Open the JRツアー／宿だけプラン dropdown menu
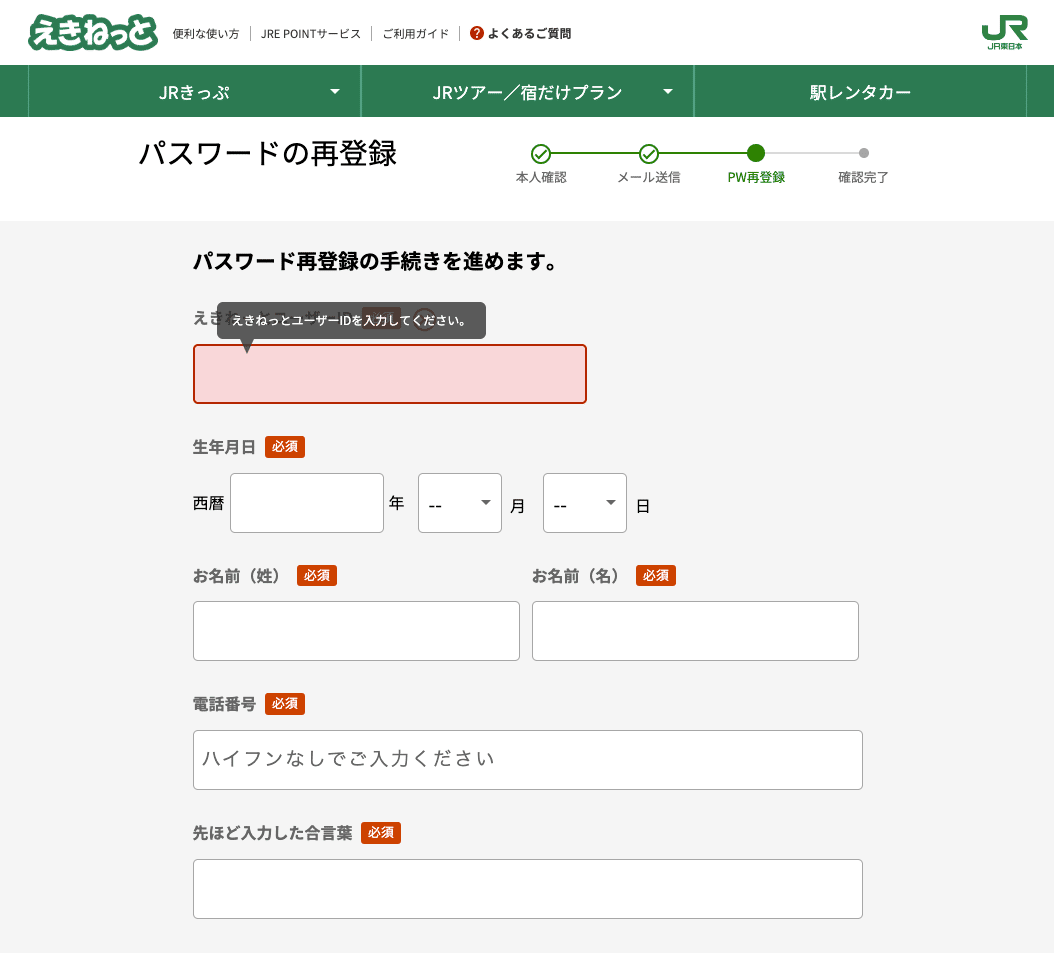The height and width of the screenshot is (953, 1054). (x=527, y=91)
